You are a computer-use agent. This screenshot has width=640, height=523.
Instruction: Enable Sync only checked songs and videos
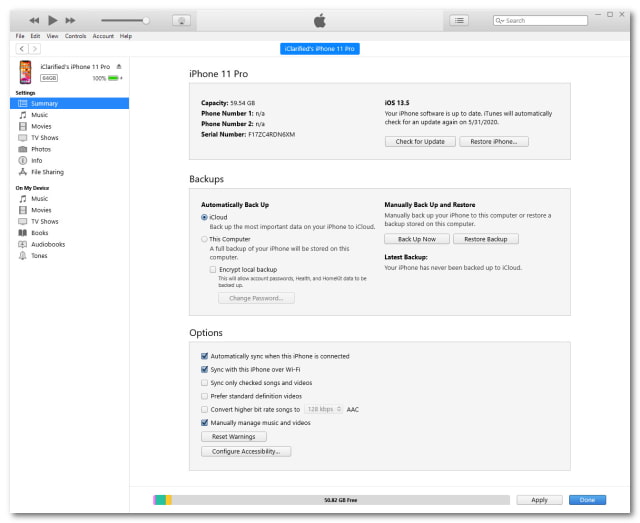204,383
